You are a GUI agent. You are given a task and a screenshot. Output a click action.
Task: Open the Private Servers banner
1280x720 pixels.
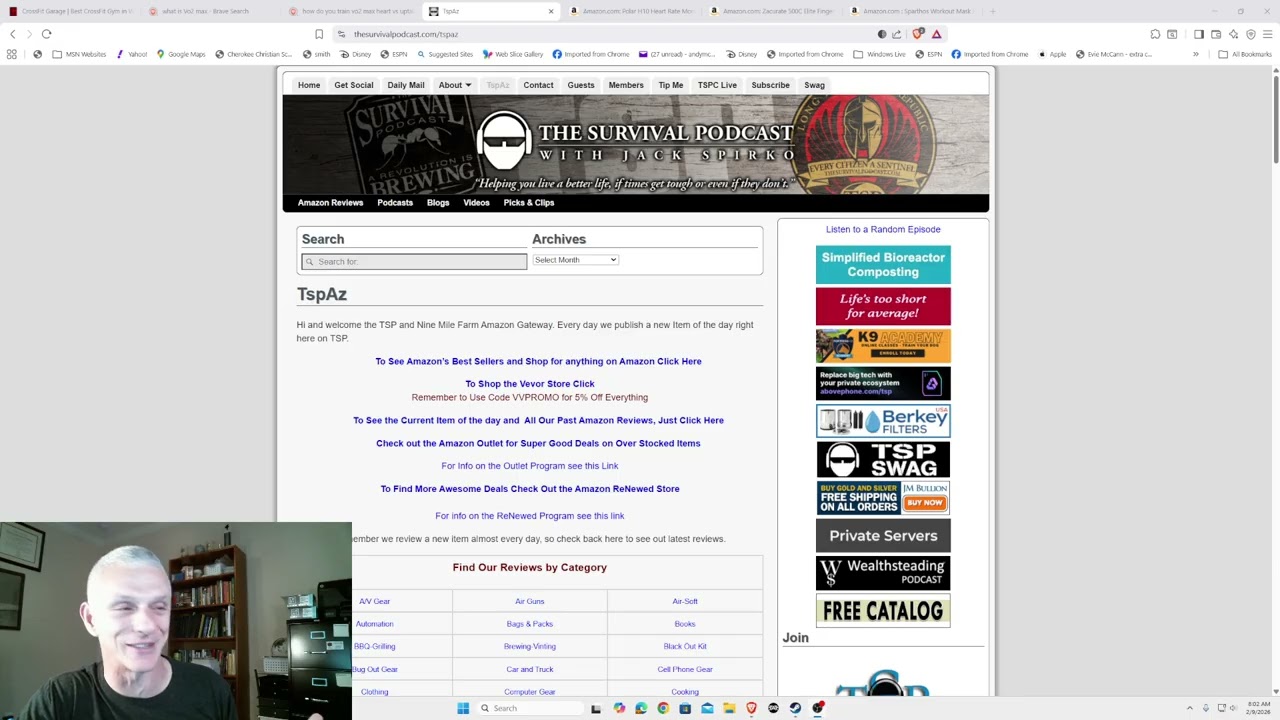coord(883,536)
